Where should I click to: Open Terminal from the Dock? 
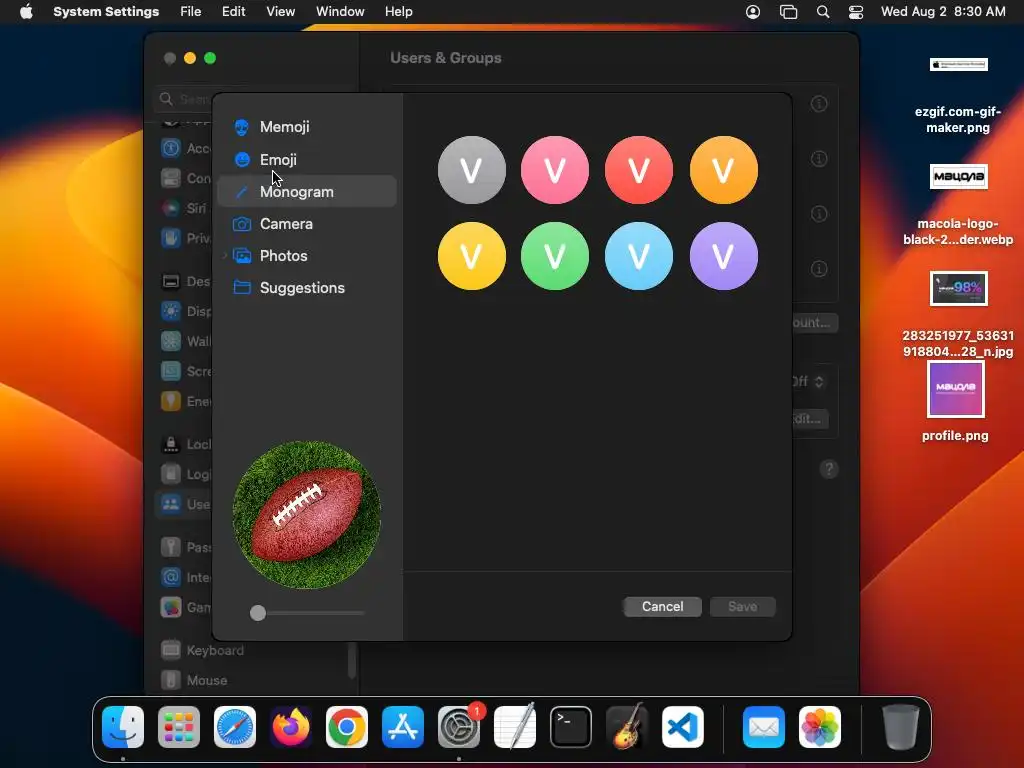[571, 727]
